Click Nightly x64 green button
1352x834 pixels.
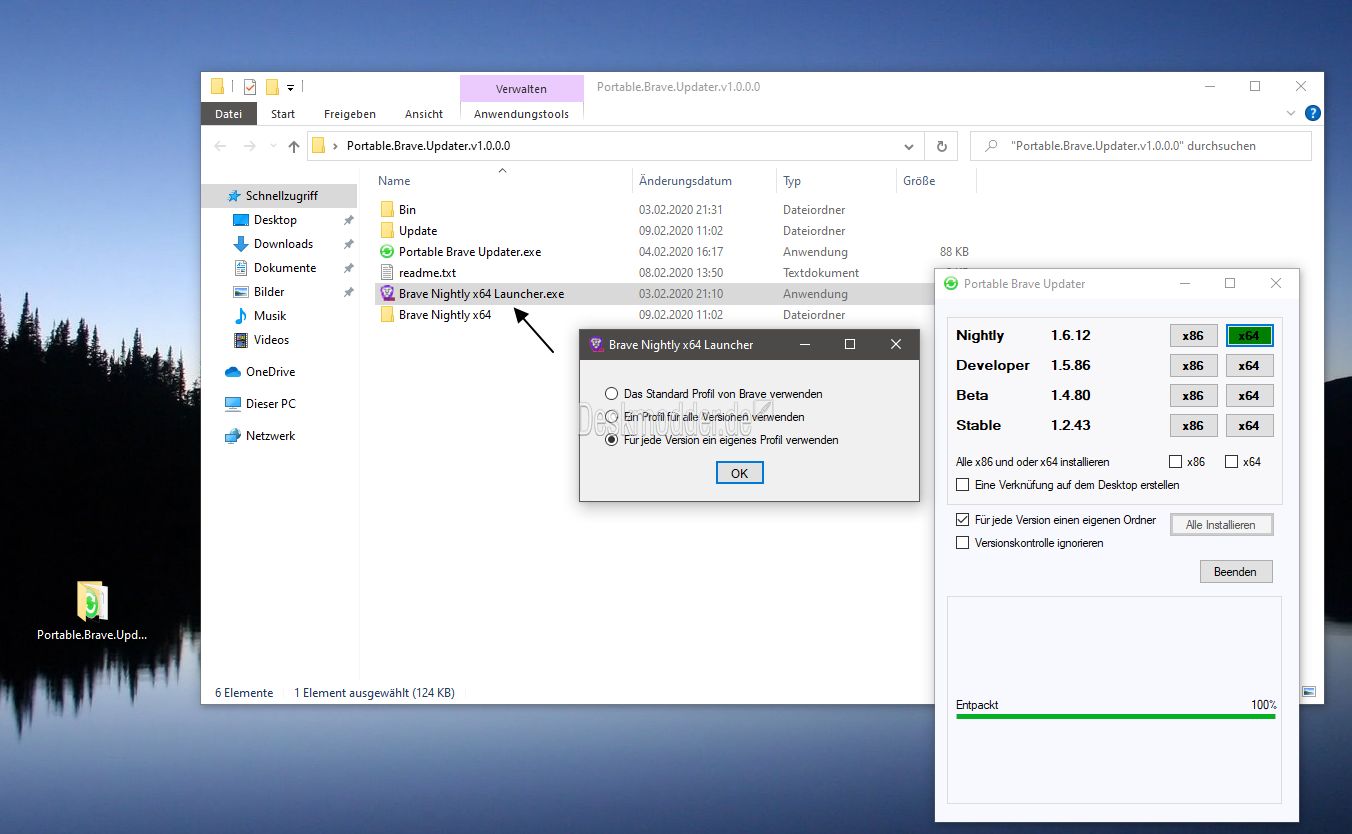click(x=1249, y=336)
